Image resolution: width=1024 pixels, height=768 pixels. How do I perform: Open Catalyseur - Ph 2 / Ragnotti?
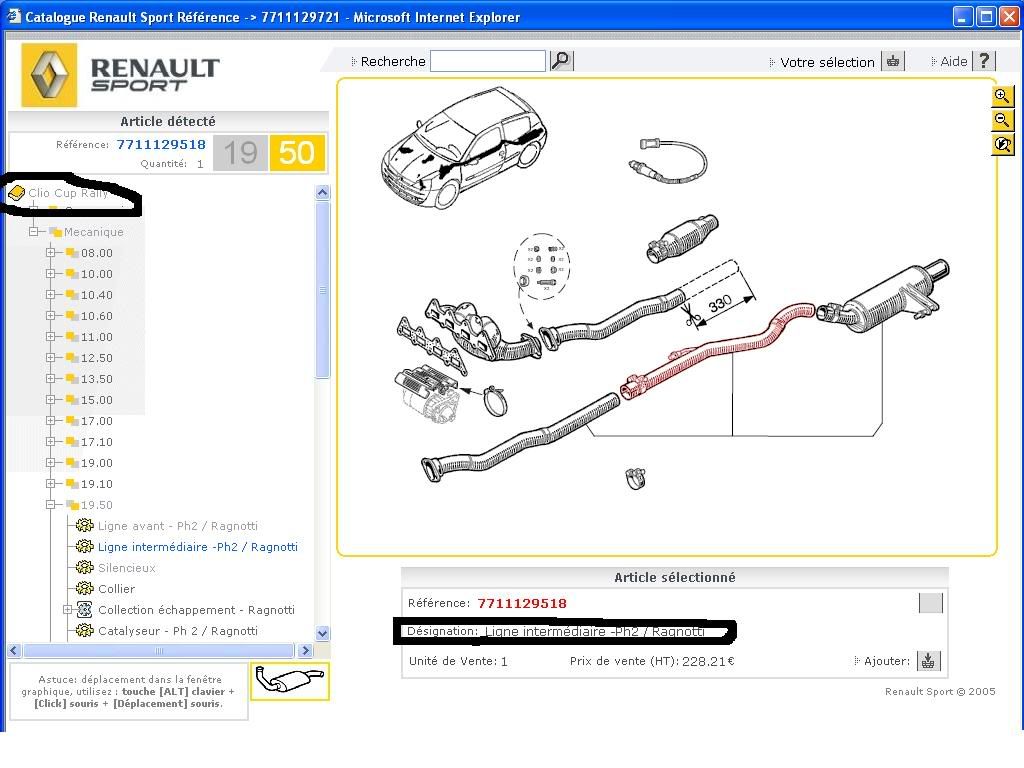point(178,631)
